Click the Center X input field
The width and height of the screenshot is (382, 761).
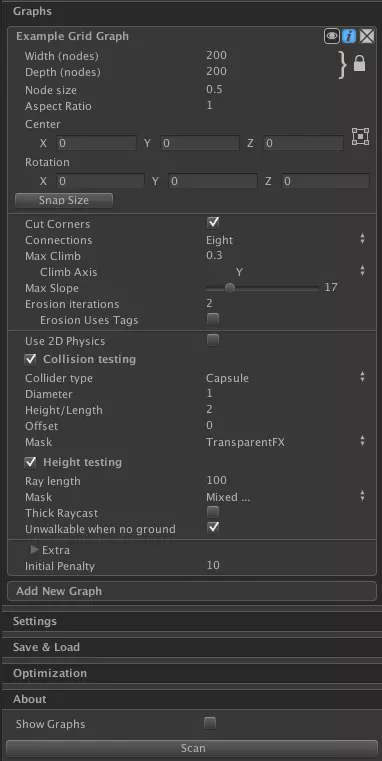point(97,143)
